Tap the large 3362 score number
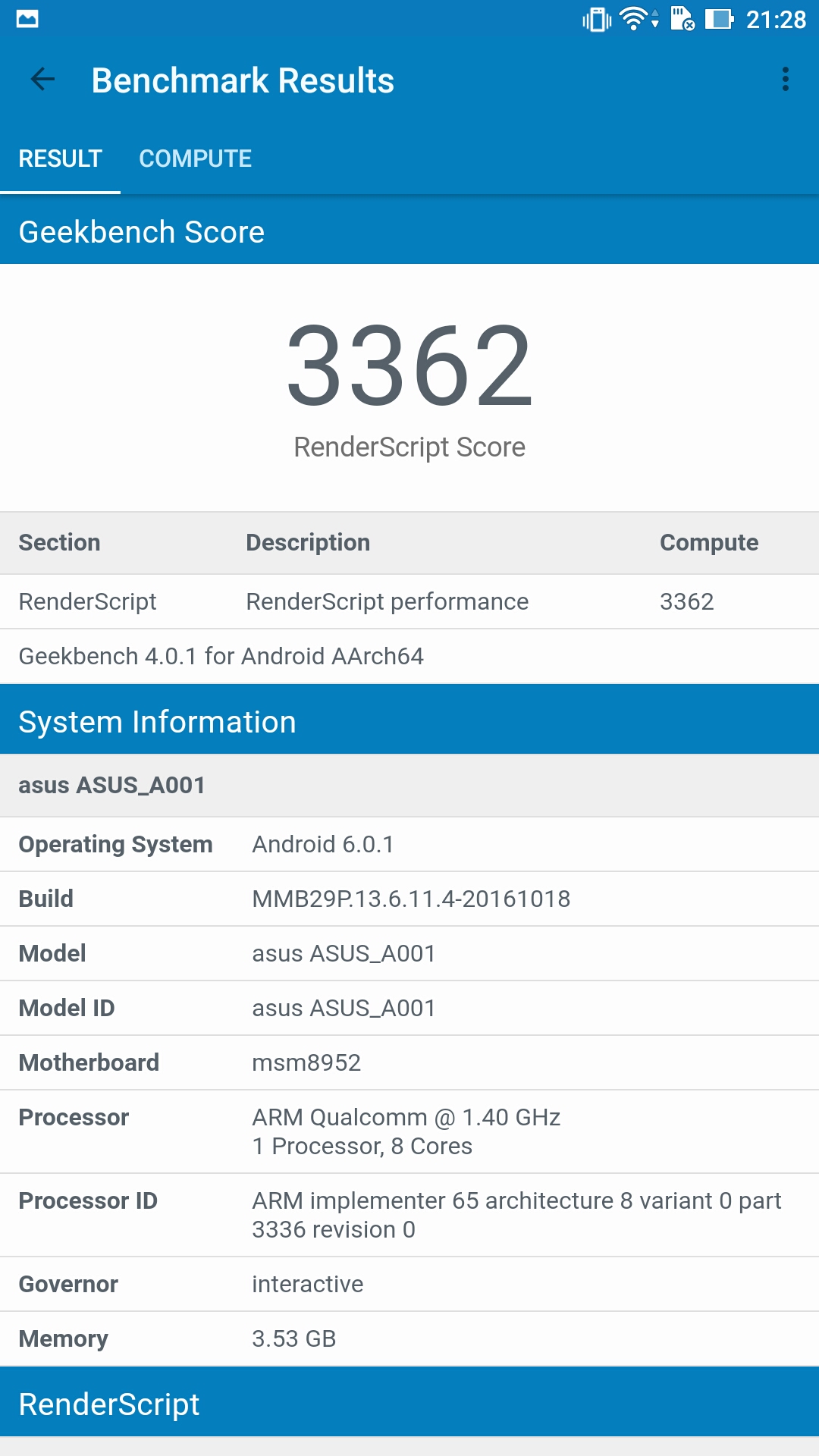This screenshot has width=819, height=1456. [409, 366]
